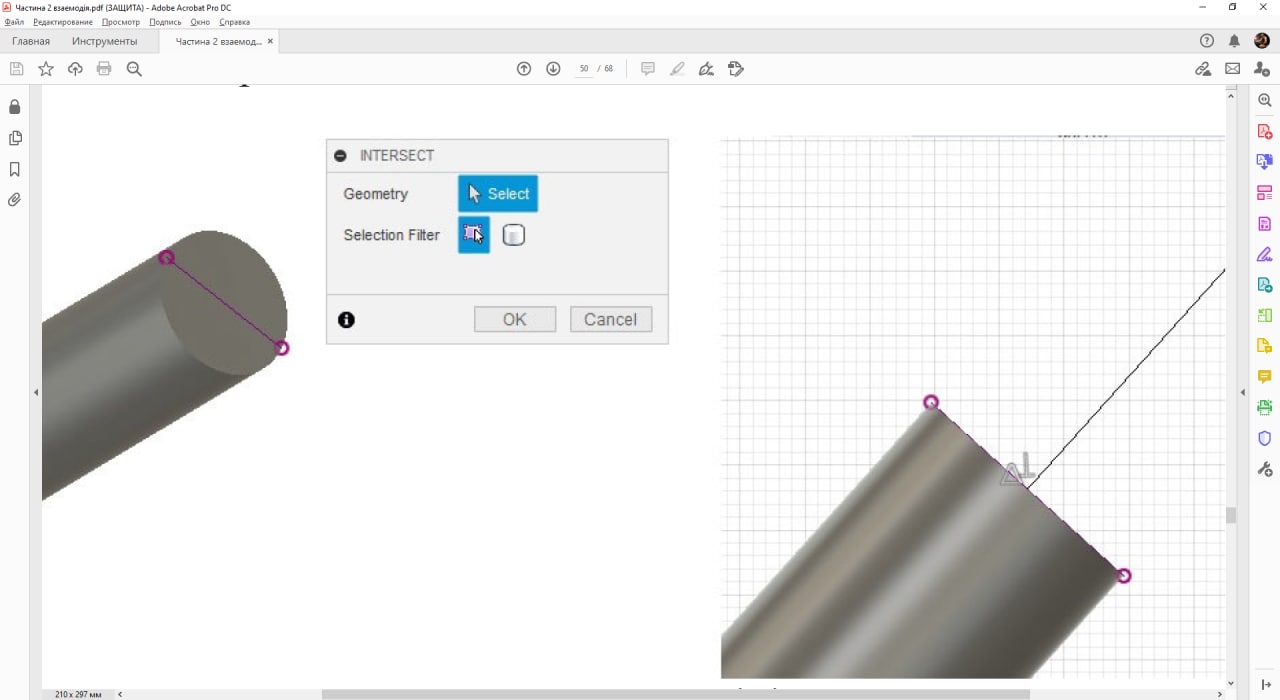Open the Справка menu

(234, 22)
